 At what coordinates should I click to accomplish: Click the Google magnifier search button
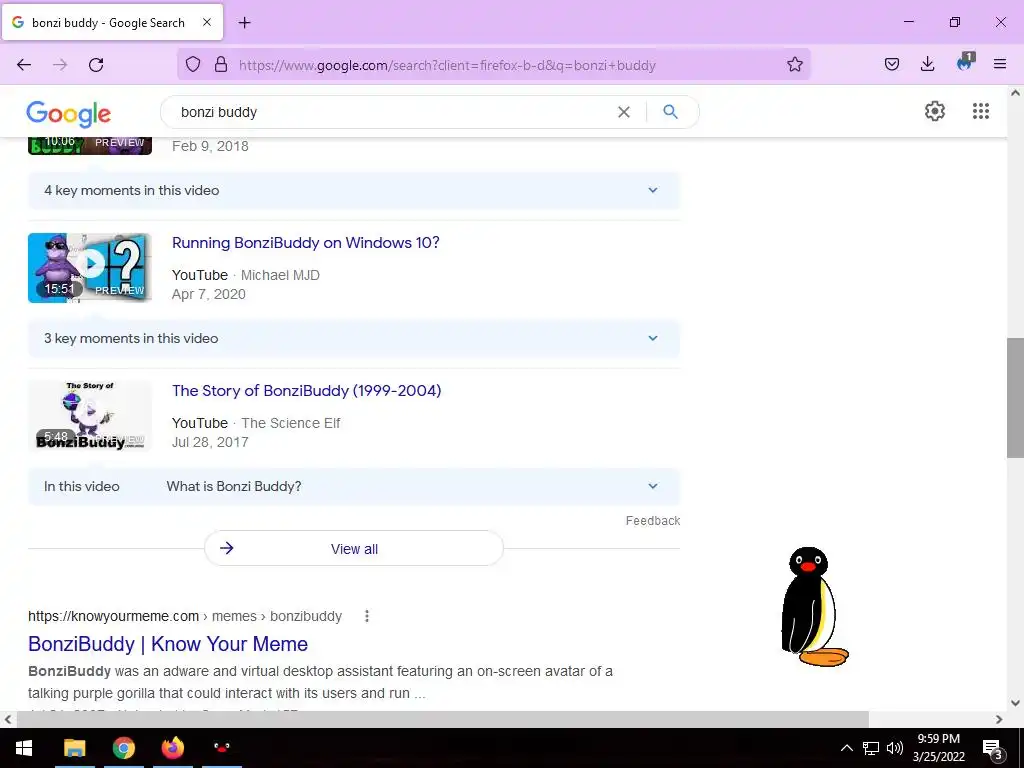(670, 112)
